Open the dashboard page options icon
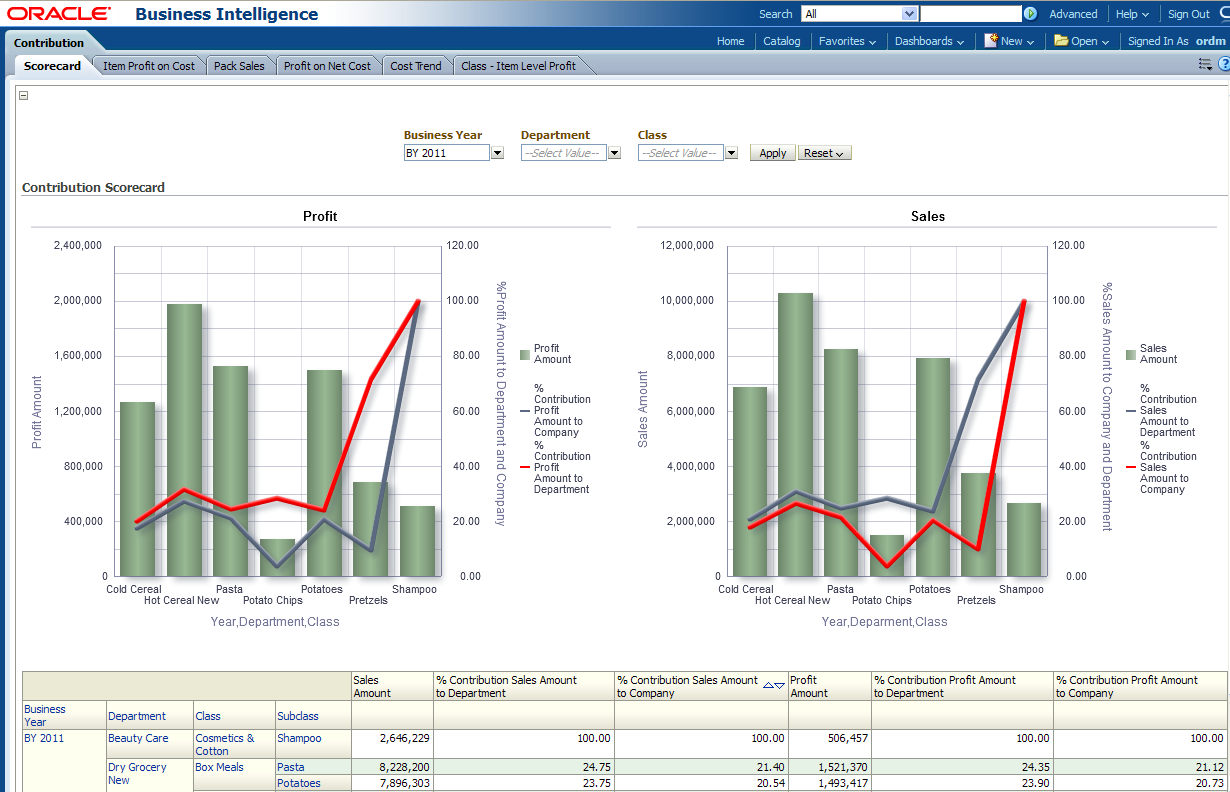 [1204, 64]
